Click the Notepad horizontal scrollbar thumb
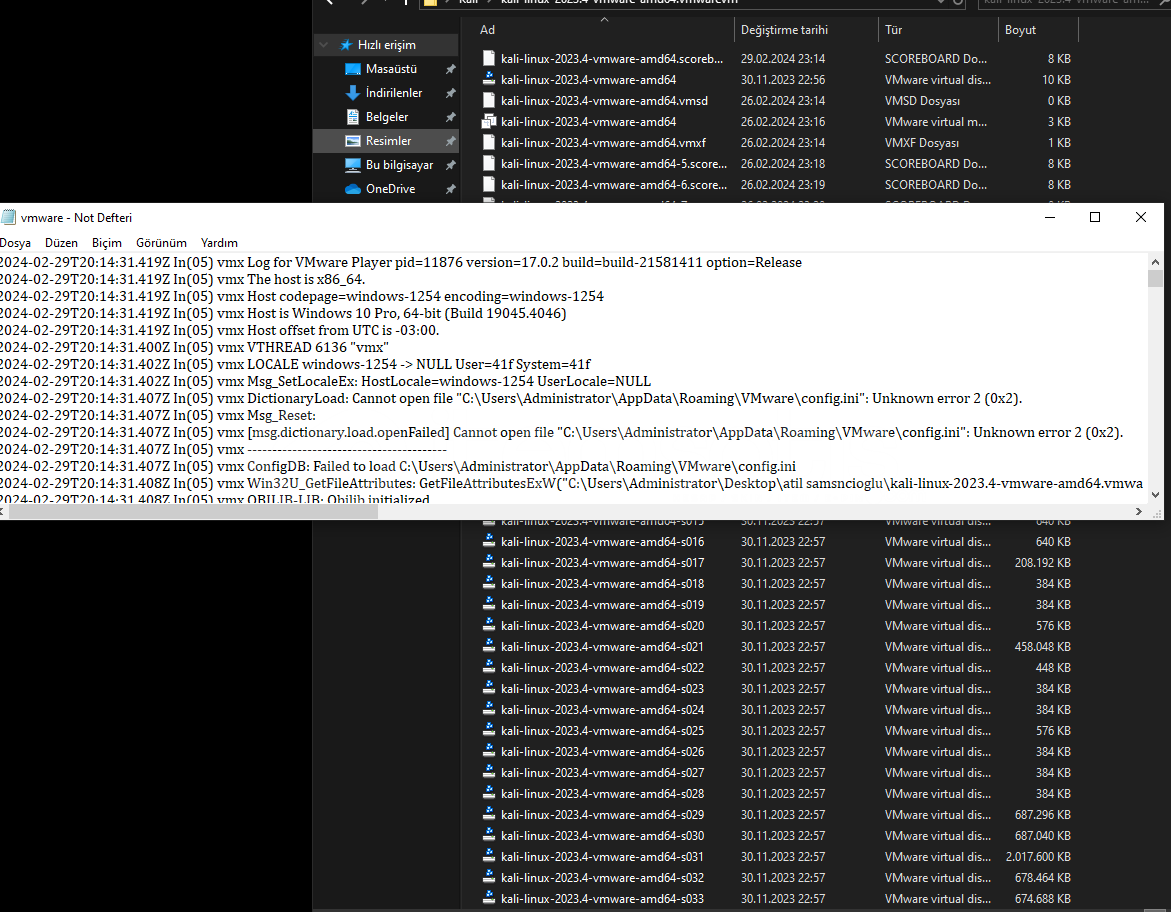The height and width of the screenshot is (912, 1171). (193, 512)
